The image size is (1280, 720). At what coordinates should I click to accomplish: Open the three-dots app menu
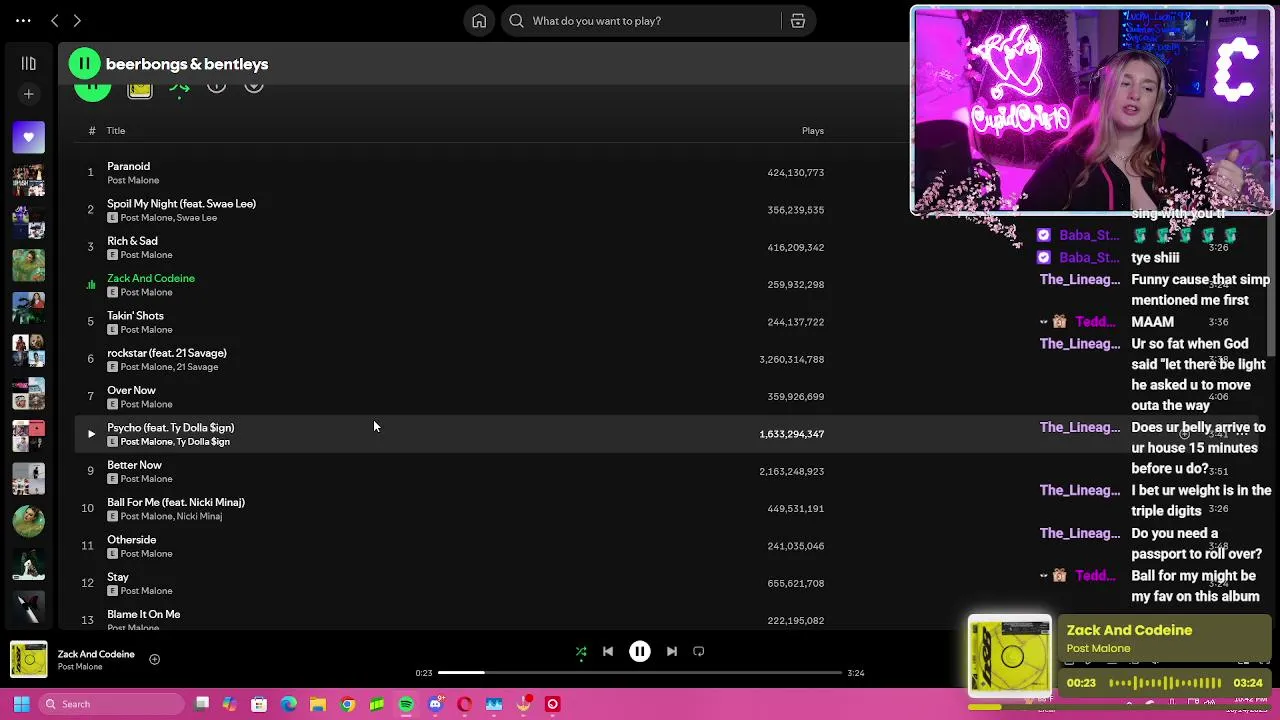(x=23, y=20)
